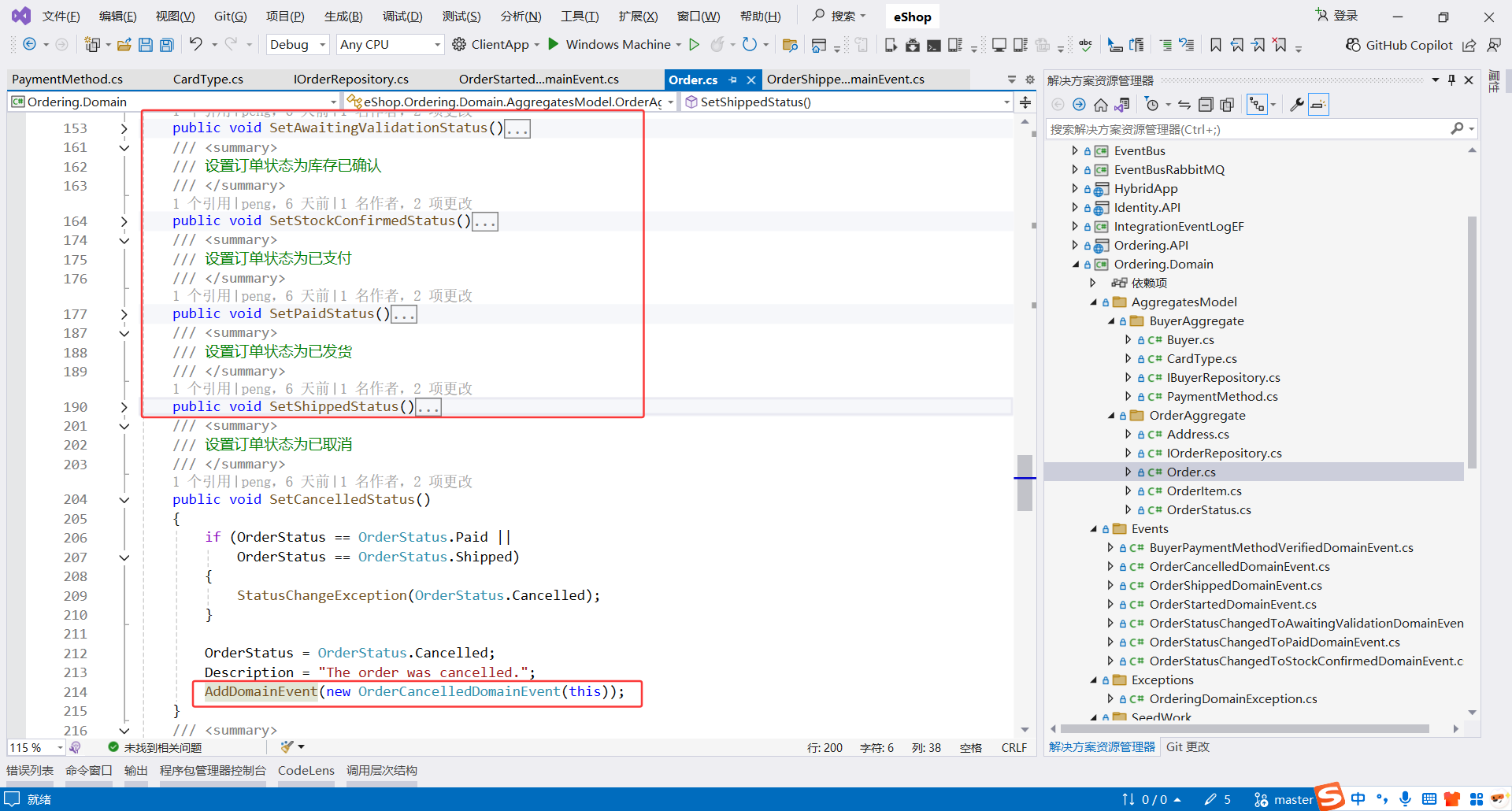Close the Order.cs editor tab
Image resolution: width=1512 pixels, height=811 pixels.
(x=751, y=80)
